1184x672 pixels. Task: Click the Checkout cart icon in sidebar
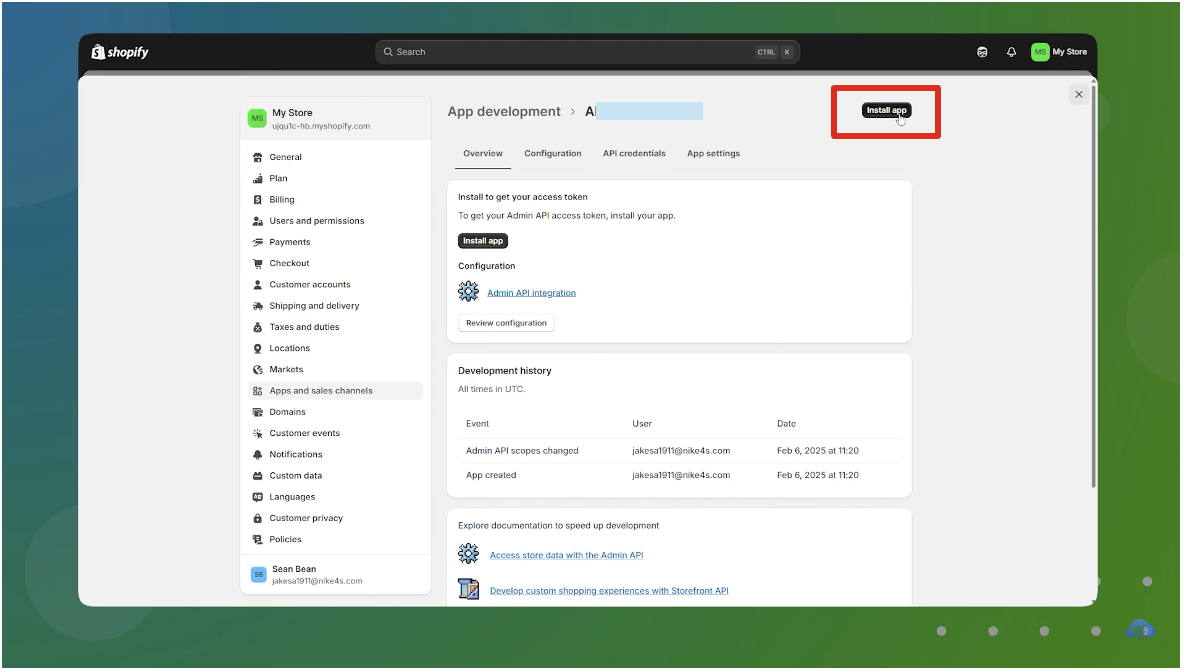257,264
